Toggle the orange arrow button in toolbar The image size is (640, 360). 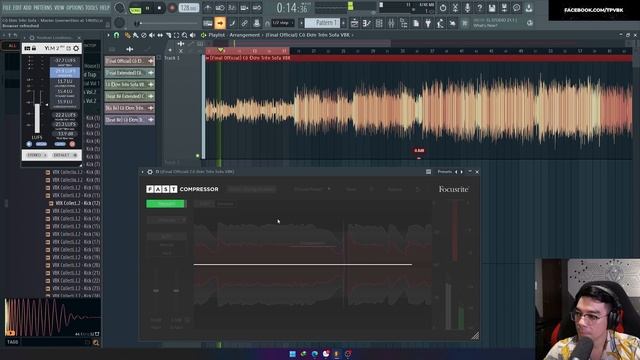click(x=220, y=23)
